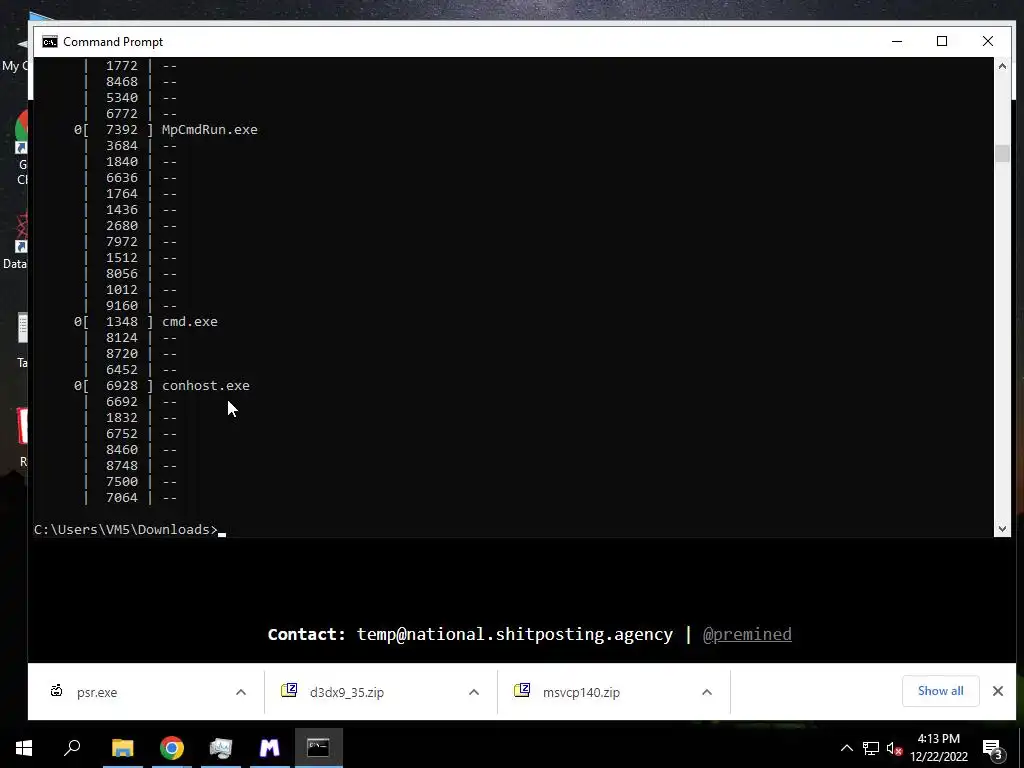
Task: Open downloaded psr.exe file
Action: pyautogui.click(x=97, y=692)
